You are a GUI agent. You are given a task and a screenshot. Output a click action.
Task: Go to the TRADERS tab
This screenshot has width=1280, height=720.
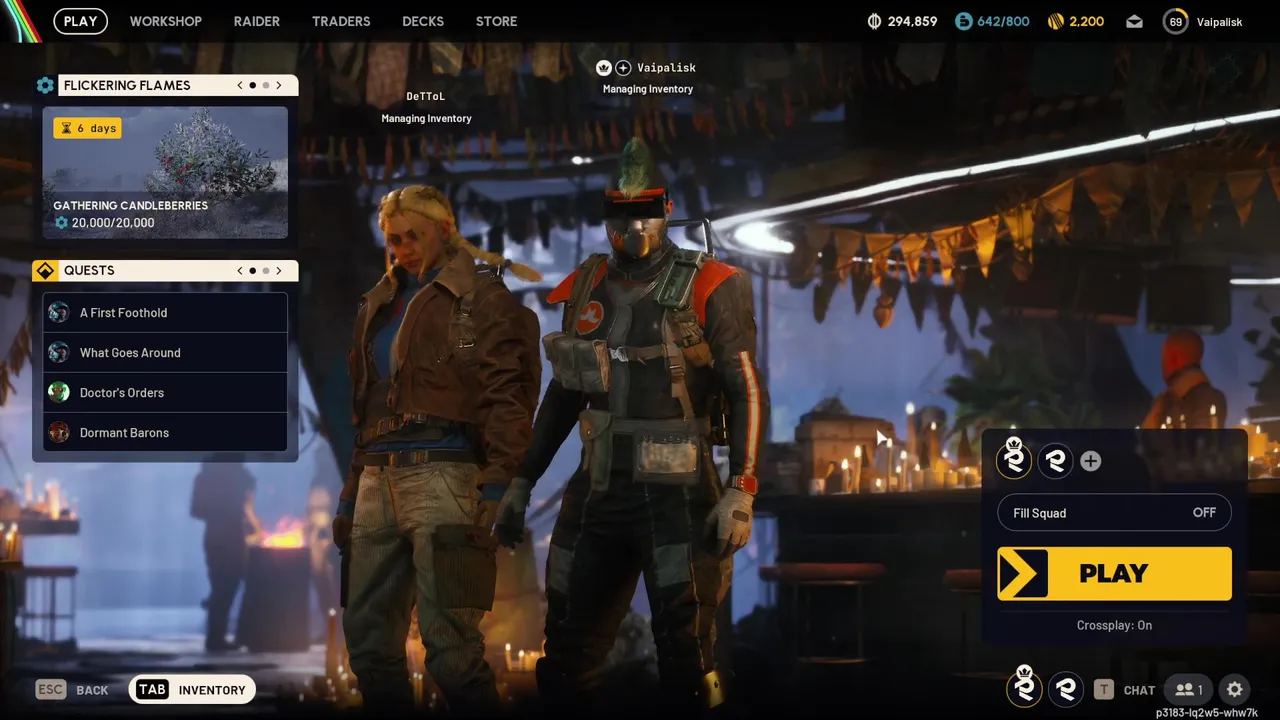point(341,21)
